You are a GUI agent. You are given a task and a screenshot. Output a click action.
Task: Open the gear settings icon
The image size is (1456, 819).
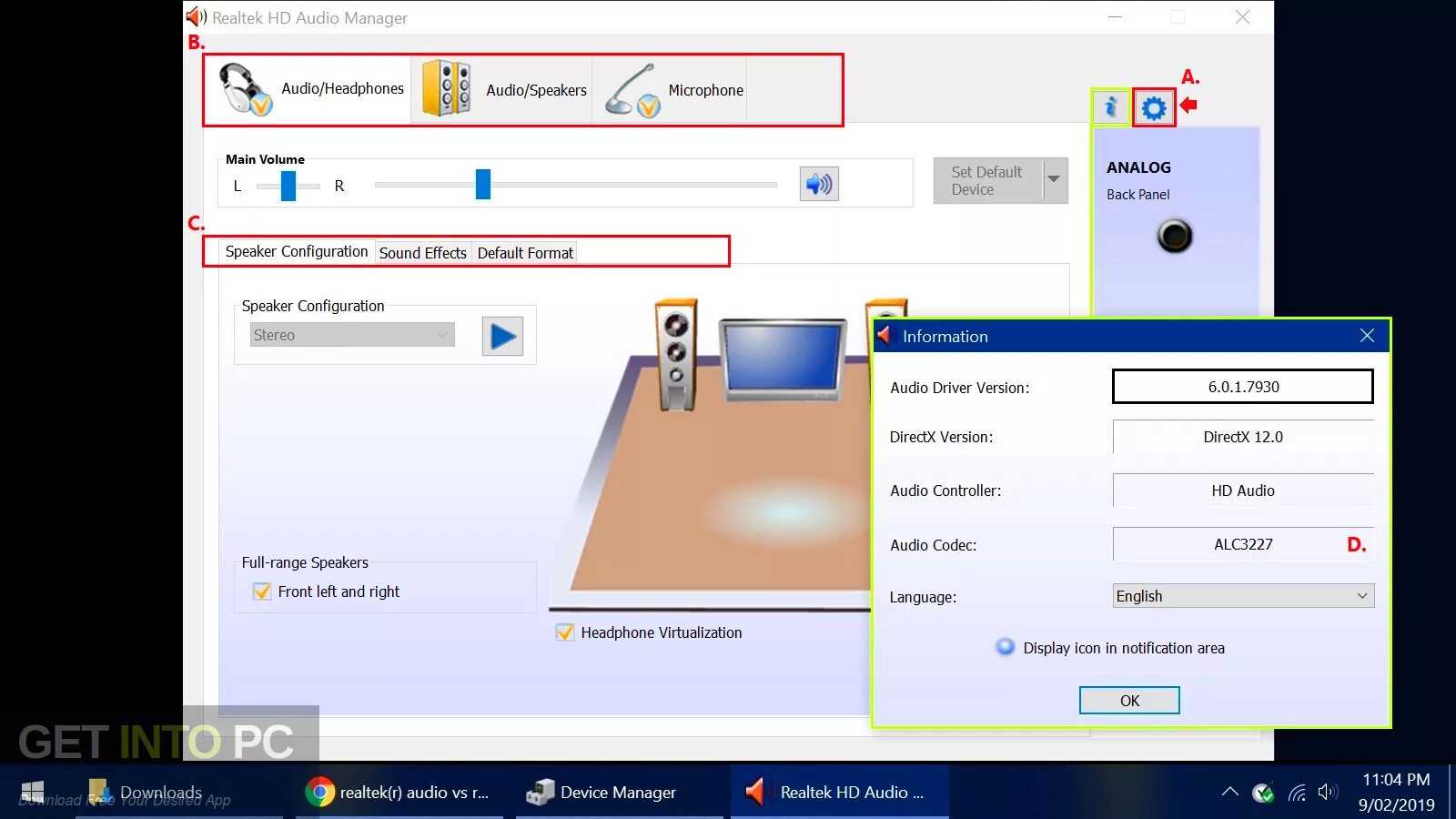(1154, 108)
